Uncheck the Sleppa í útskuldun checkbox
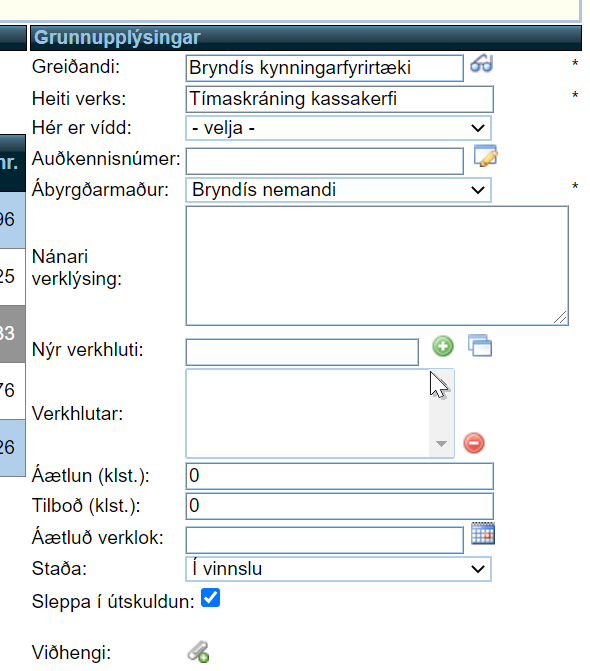590x671 pixels. (x=211, y=598)
